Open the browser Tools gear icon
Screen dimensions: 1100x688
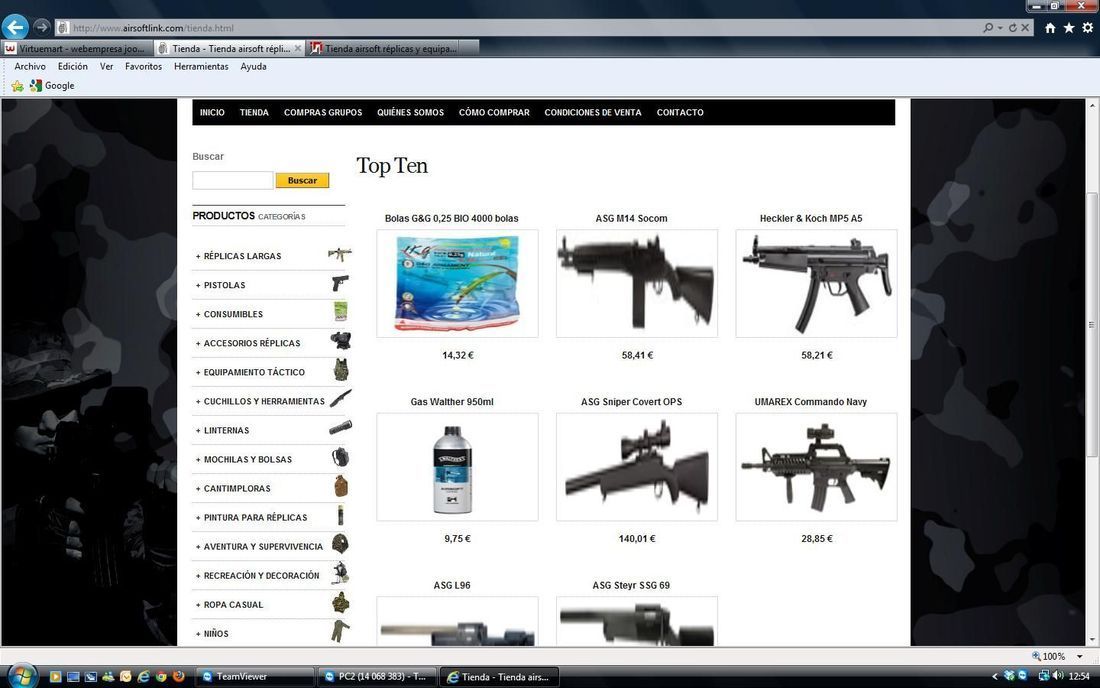click(x=1087, y=28)
